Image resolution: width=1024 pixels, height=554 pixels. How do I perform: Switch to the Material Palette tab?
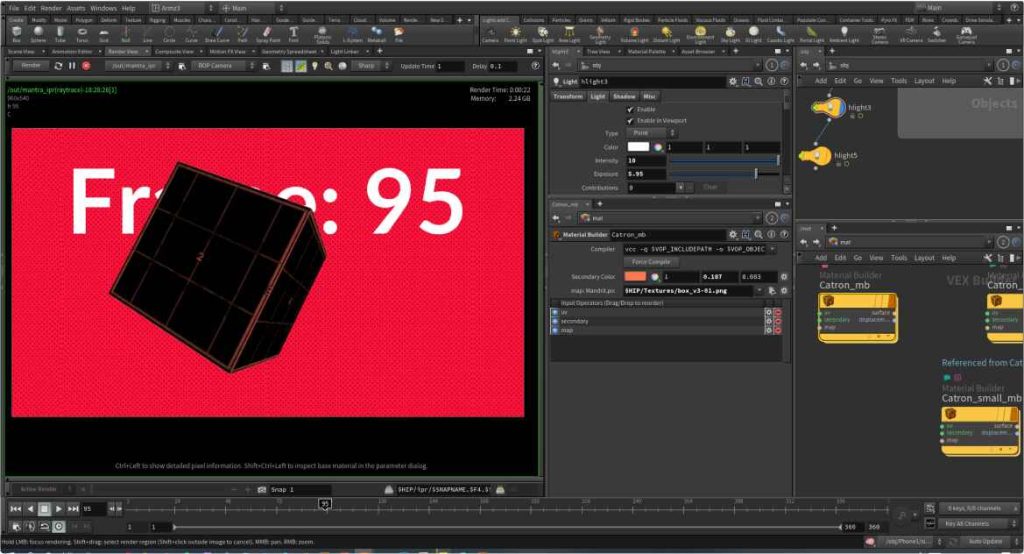click(x=647, y=51)
